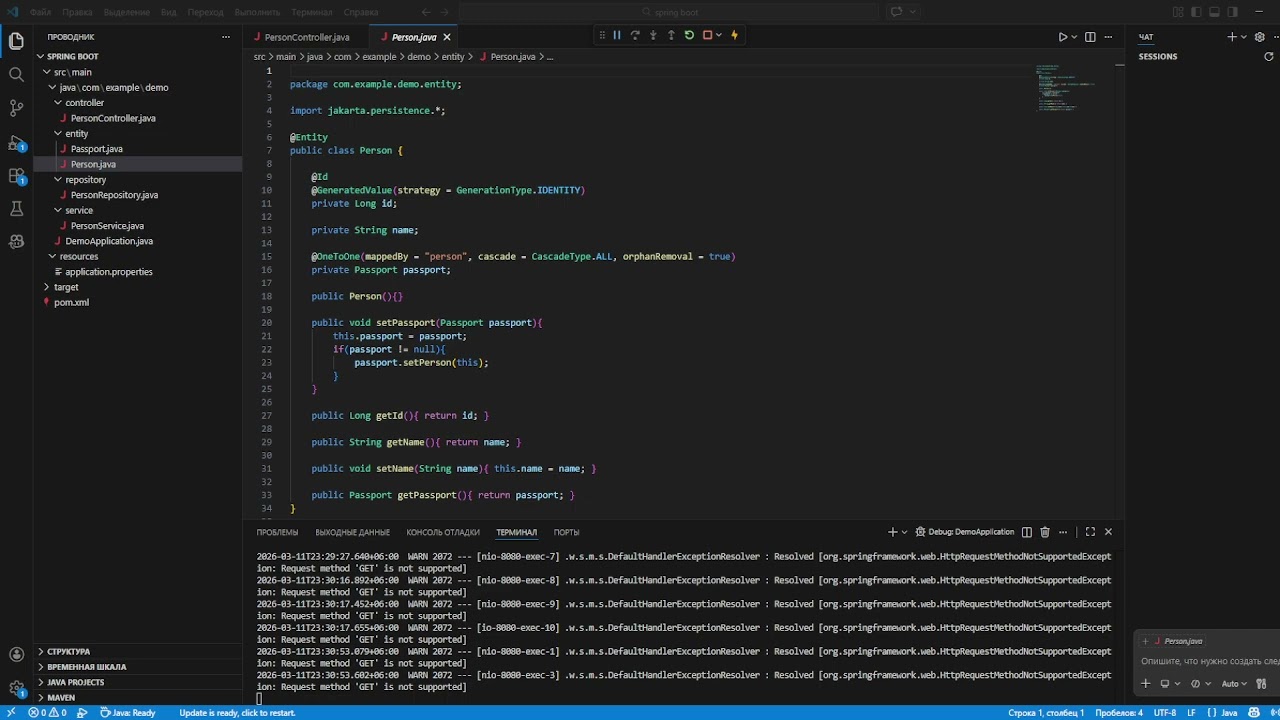Split the editor to the right
Image resolution: width=1280 pixels, height=720 pixels.
(1090, 37)
